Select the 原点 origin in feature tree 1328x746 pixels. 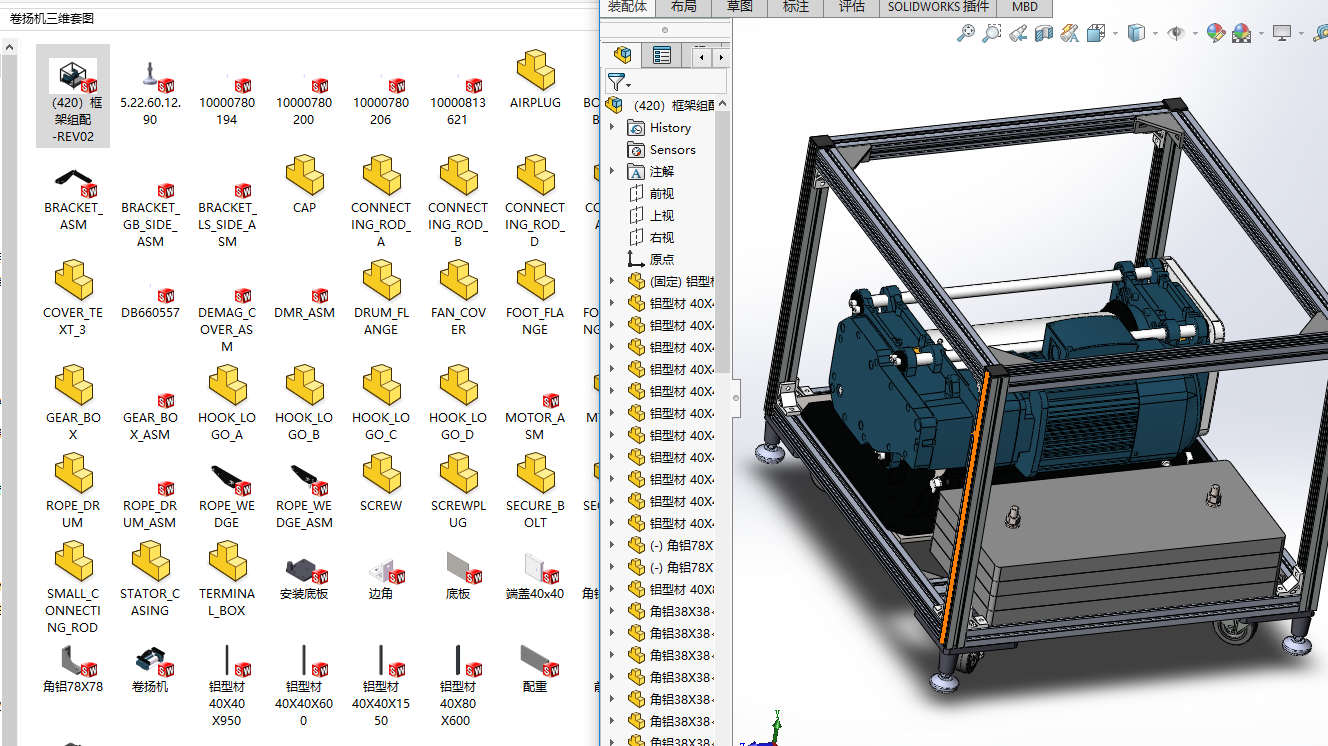coord(661,260)
